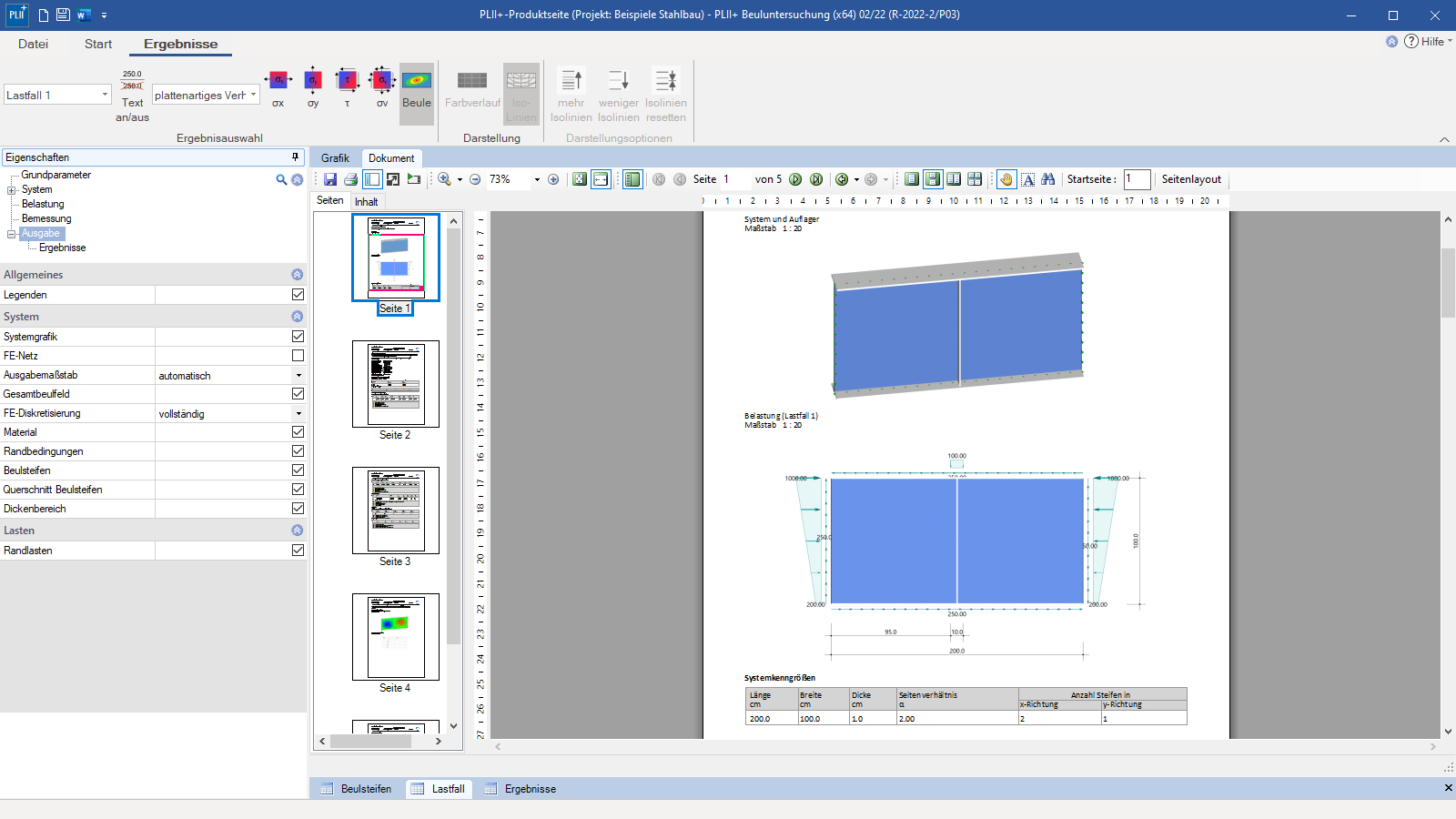
Task: Fit page width in the view
Action: click(601, 179)
